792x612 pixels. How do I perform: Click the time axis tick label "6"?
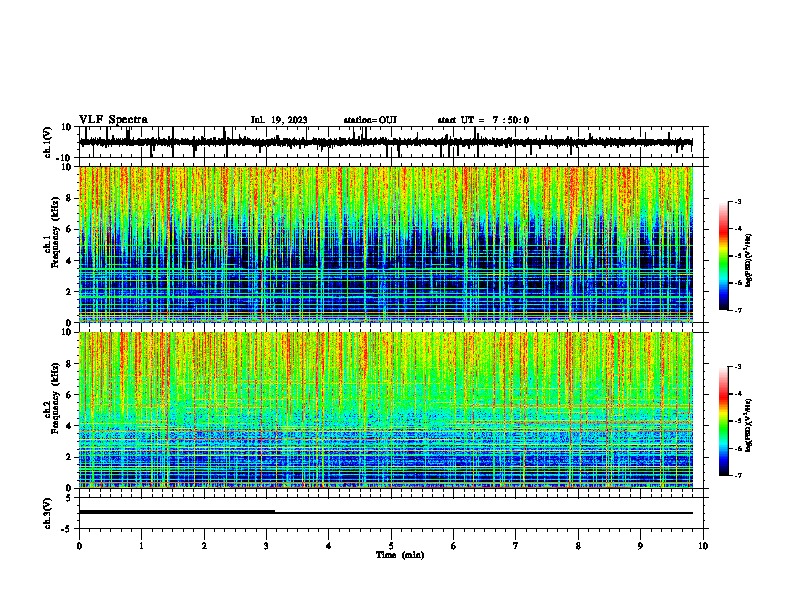[x=454, y=546]
